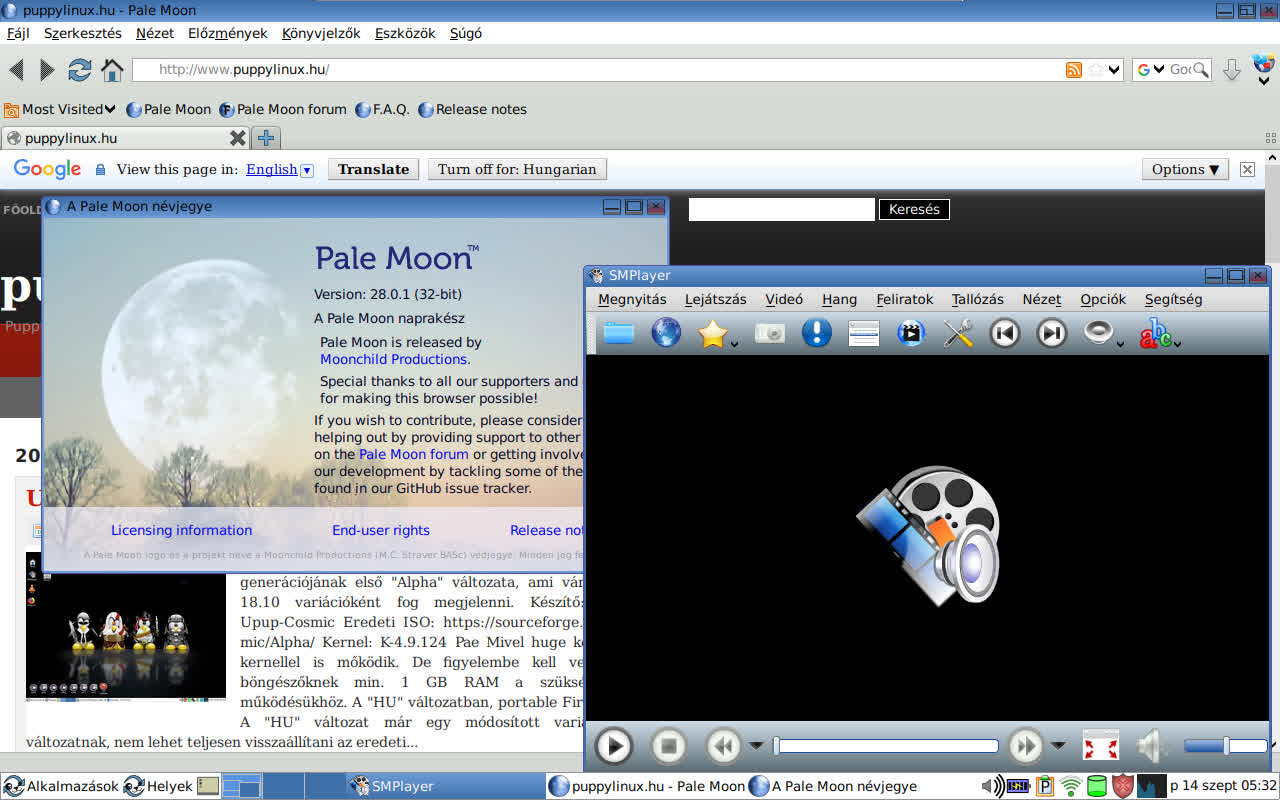Open search engine selector dropdown
1280x800 pixels.
click(1151, 70)
